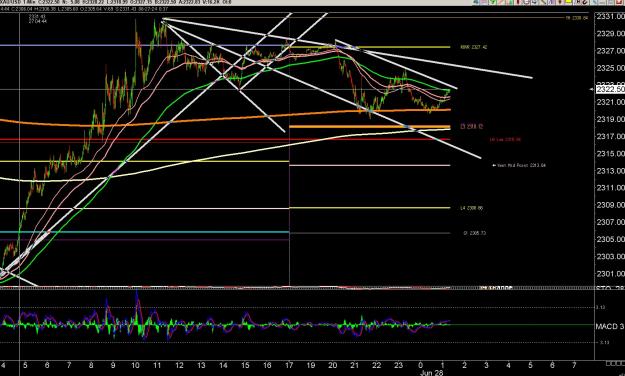This screenshot has width=625, height=376.
Task: Click the 2305.73 level label
Action: point(474,233)
